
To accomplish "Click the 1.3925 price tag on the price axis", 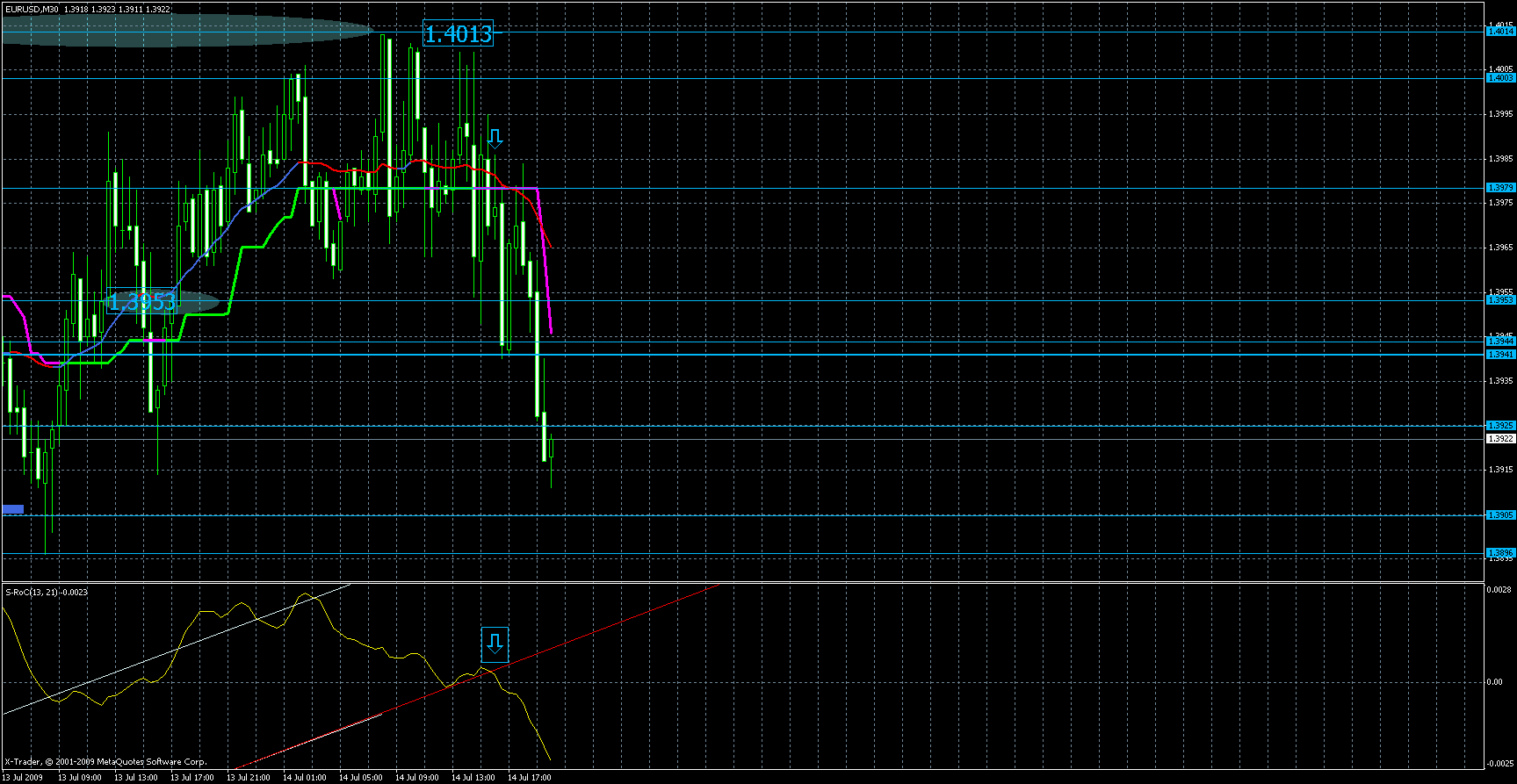I will (1500, 426).
